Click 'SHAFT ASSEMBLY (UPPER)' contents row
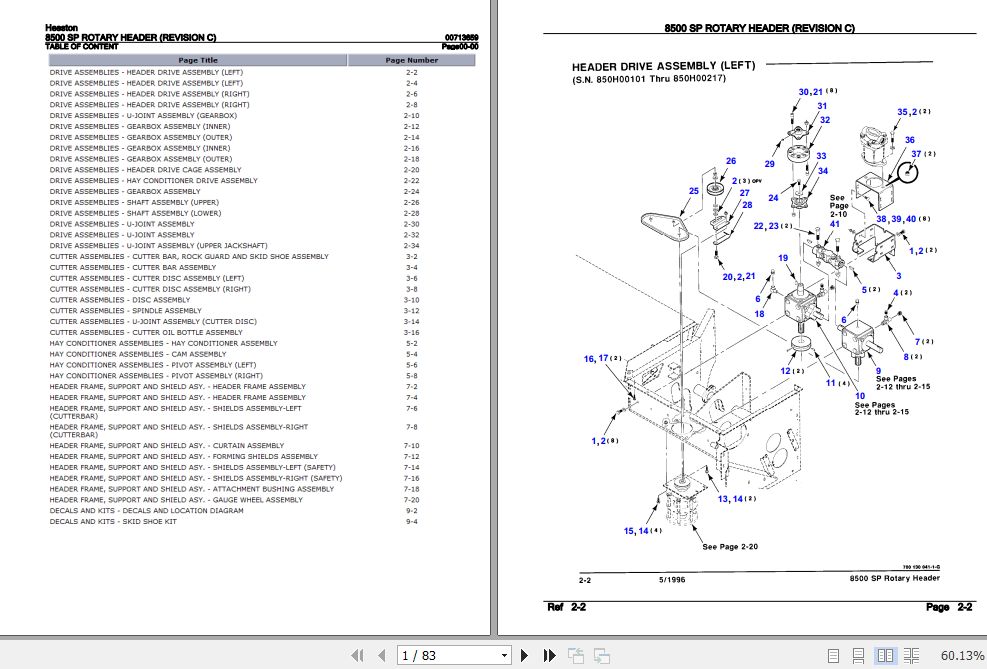Screen dimensions: 987x669 click(x=262, y=203)
